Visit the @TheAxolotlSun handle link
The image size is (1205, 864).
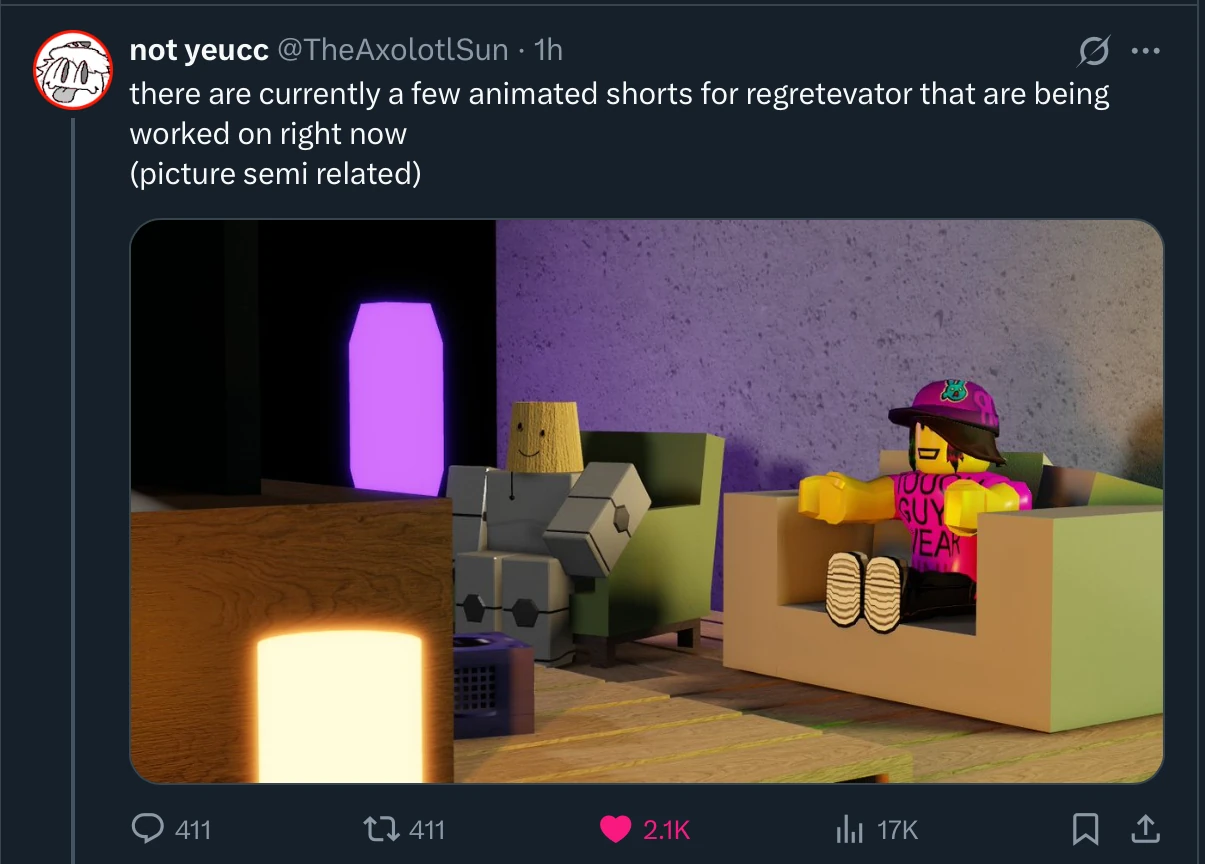[392, 49]
